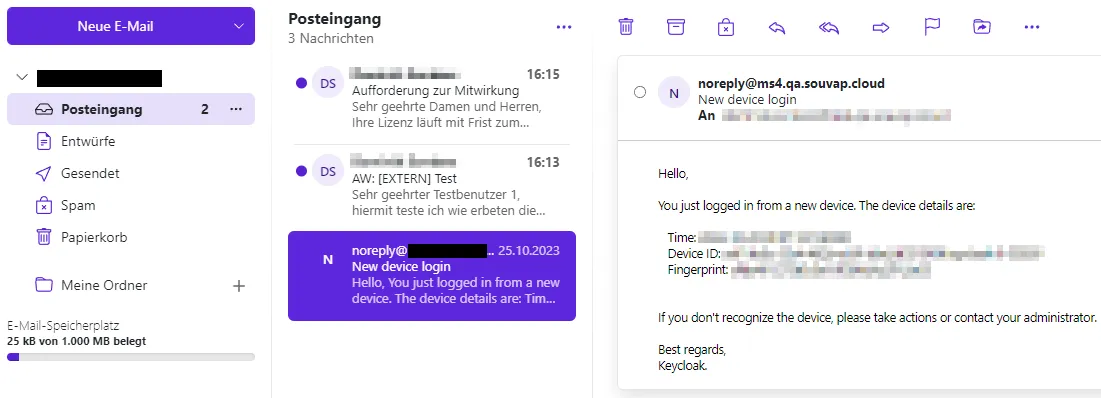
Task: Click the Meine Ordner folder icon
Action: 44,285
